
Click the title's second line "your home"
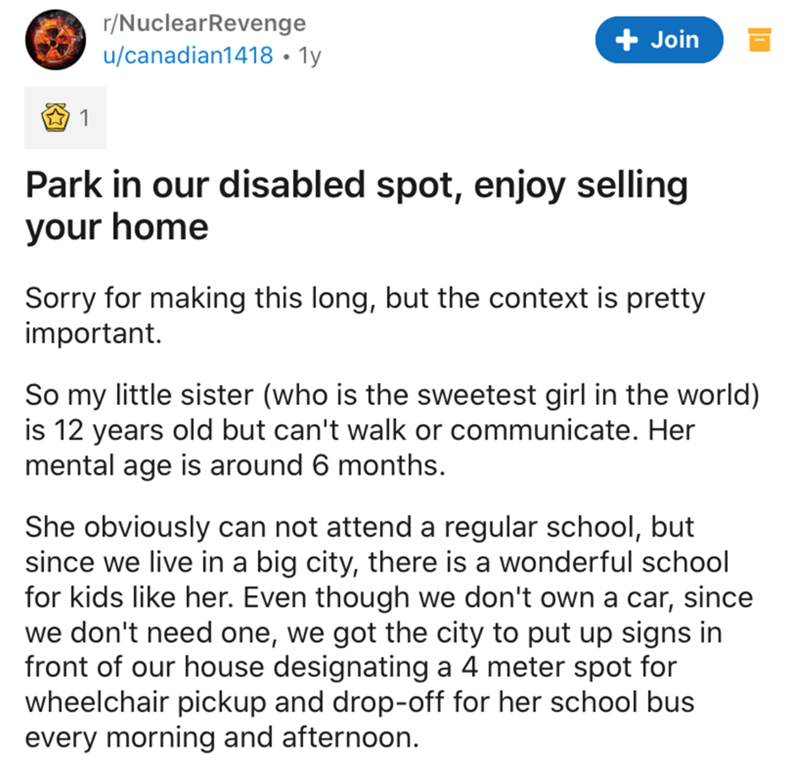tap(116, 226)
